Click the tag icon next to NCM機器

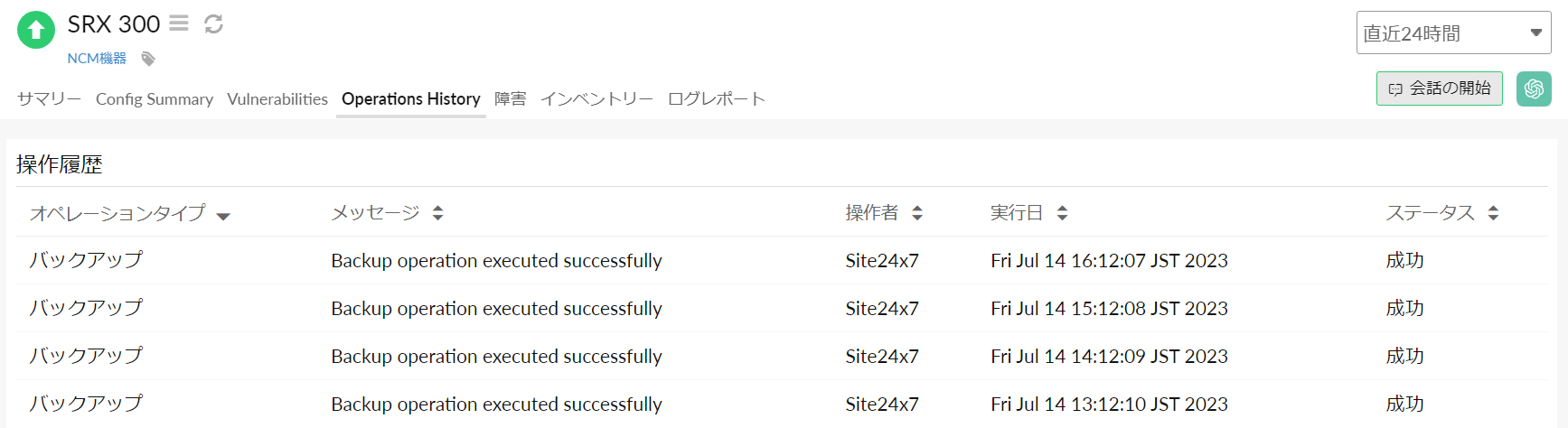coord(148,59)
